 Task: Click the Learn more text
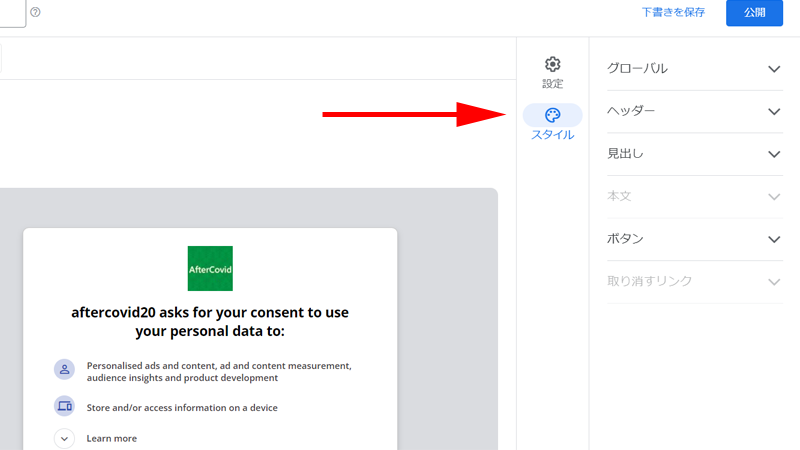point(112,438)
